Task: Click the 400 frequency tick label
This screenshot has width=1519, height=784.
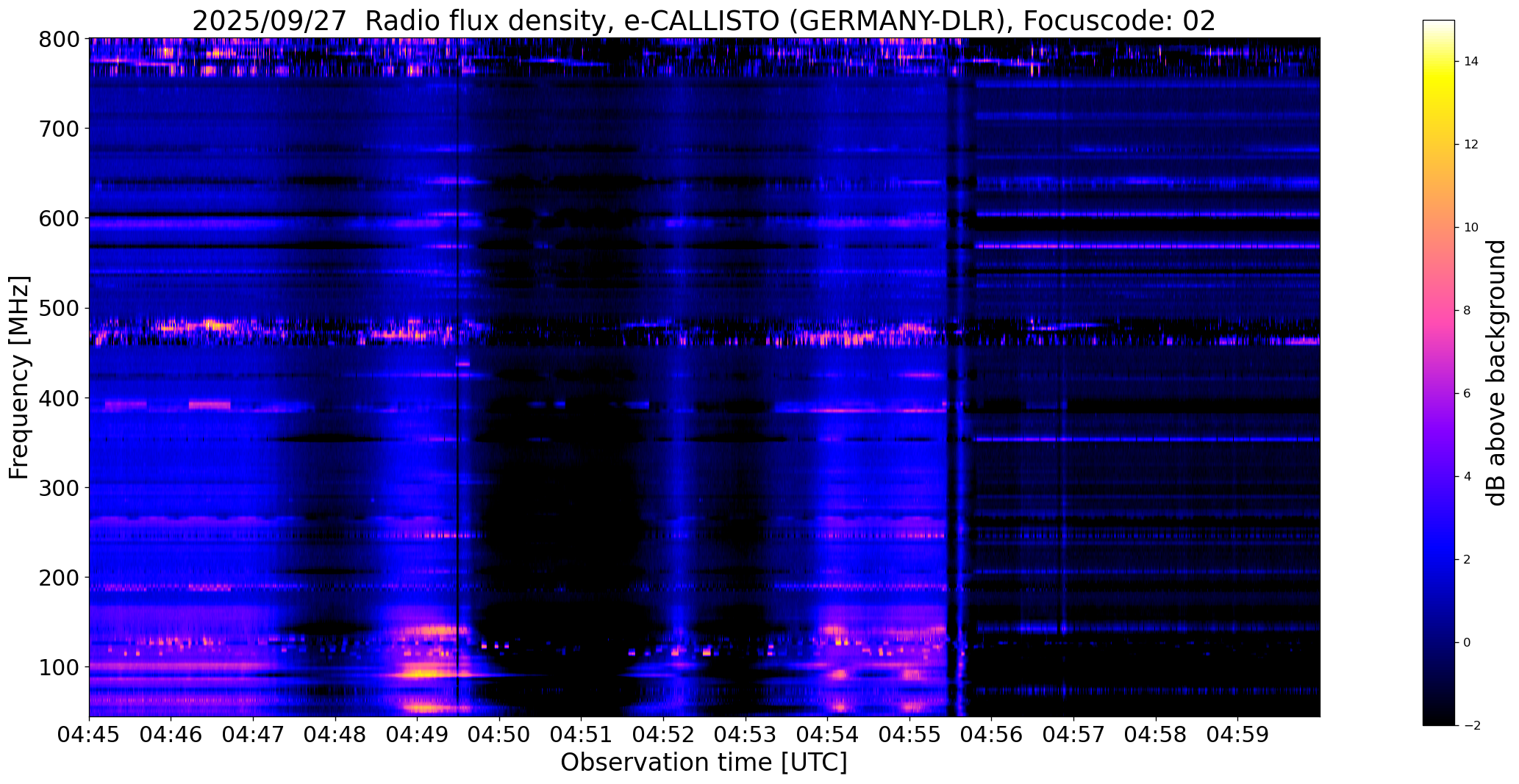Action: (58, 398)
